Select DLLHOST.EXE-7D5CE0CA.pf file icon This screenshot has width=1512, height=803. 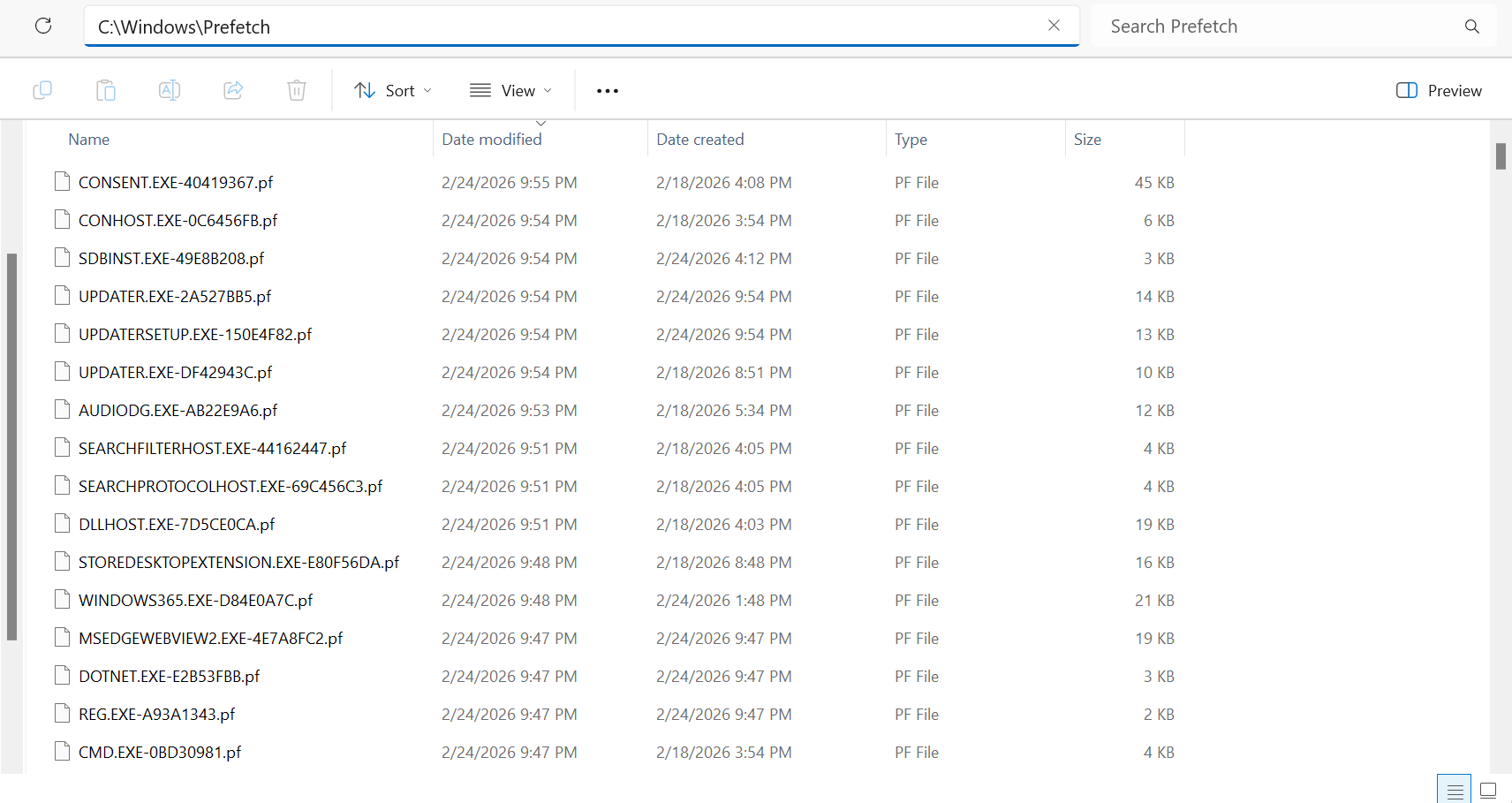[62, 524]
